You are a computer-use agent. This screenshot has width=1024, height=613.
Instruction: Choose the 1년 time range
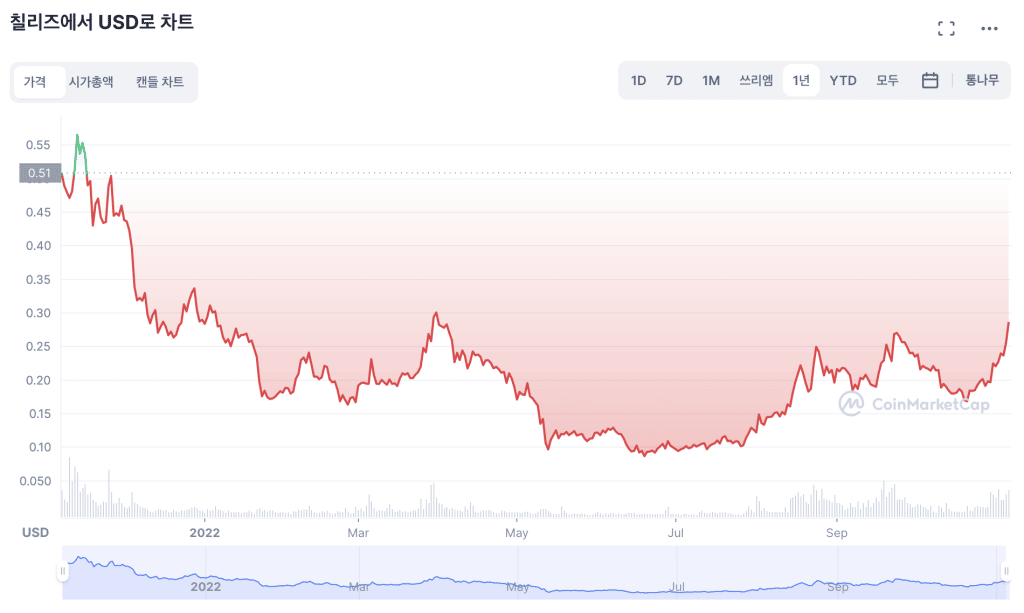tap(801, 81)
